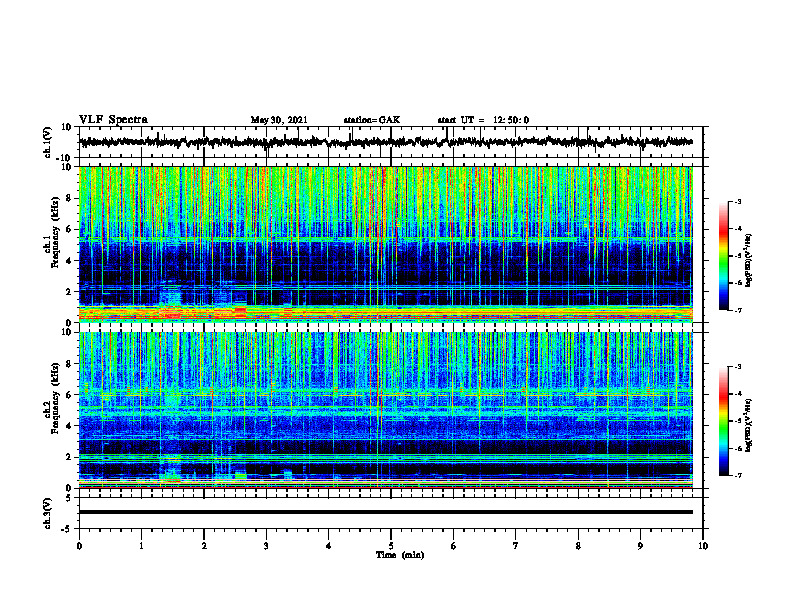Click the ch.3 flat voltage trace line

[x=386, y=512]
